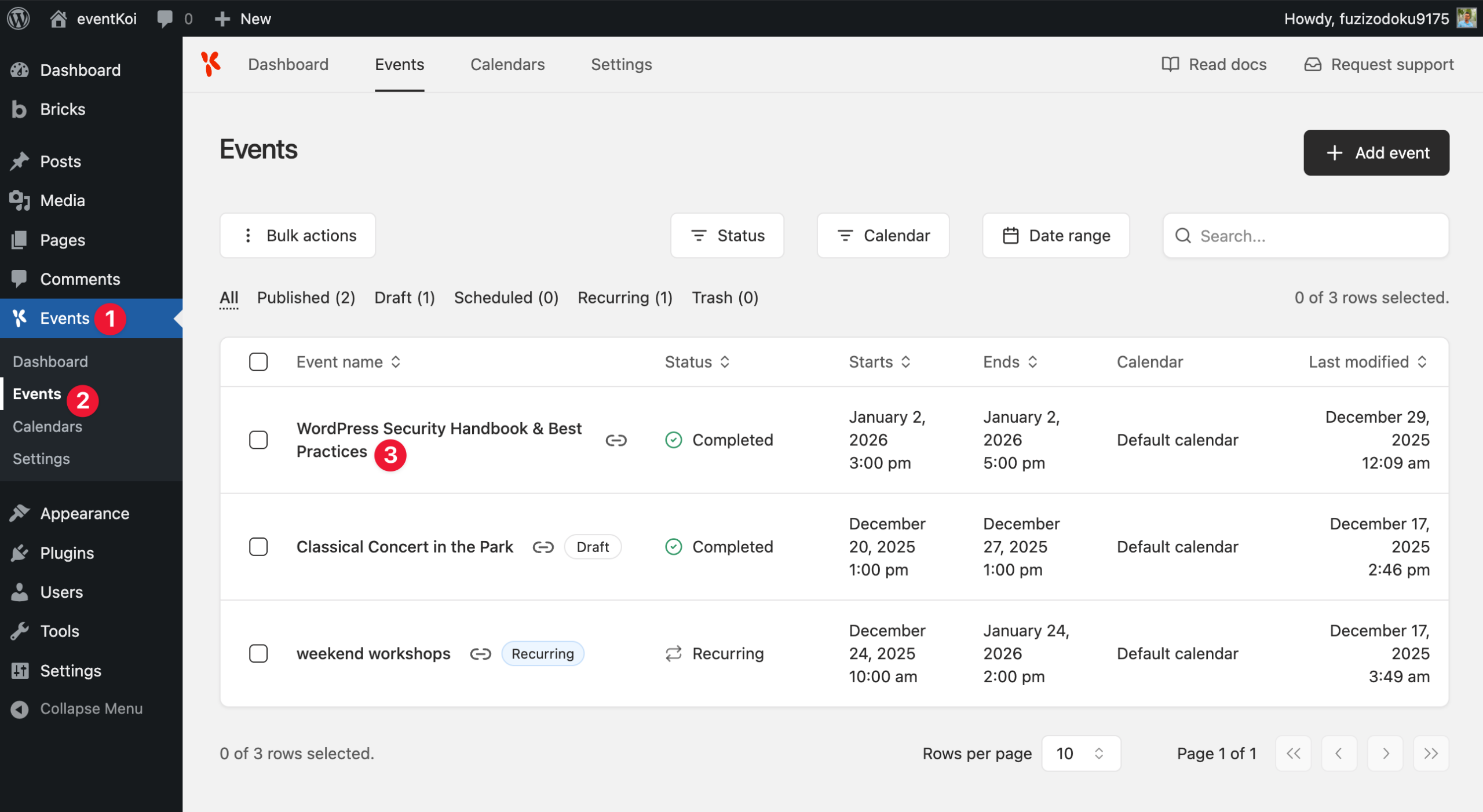The height and width of the screenshot is (812, 1483).
Task: Open comments bubble in admin bar
Action: (x=165, y=19)
